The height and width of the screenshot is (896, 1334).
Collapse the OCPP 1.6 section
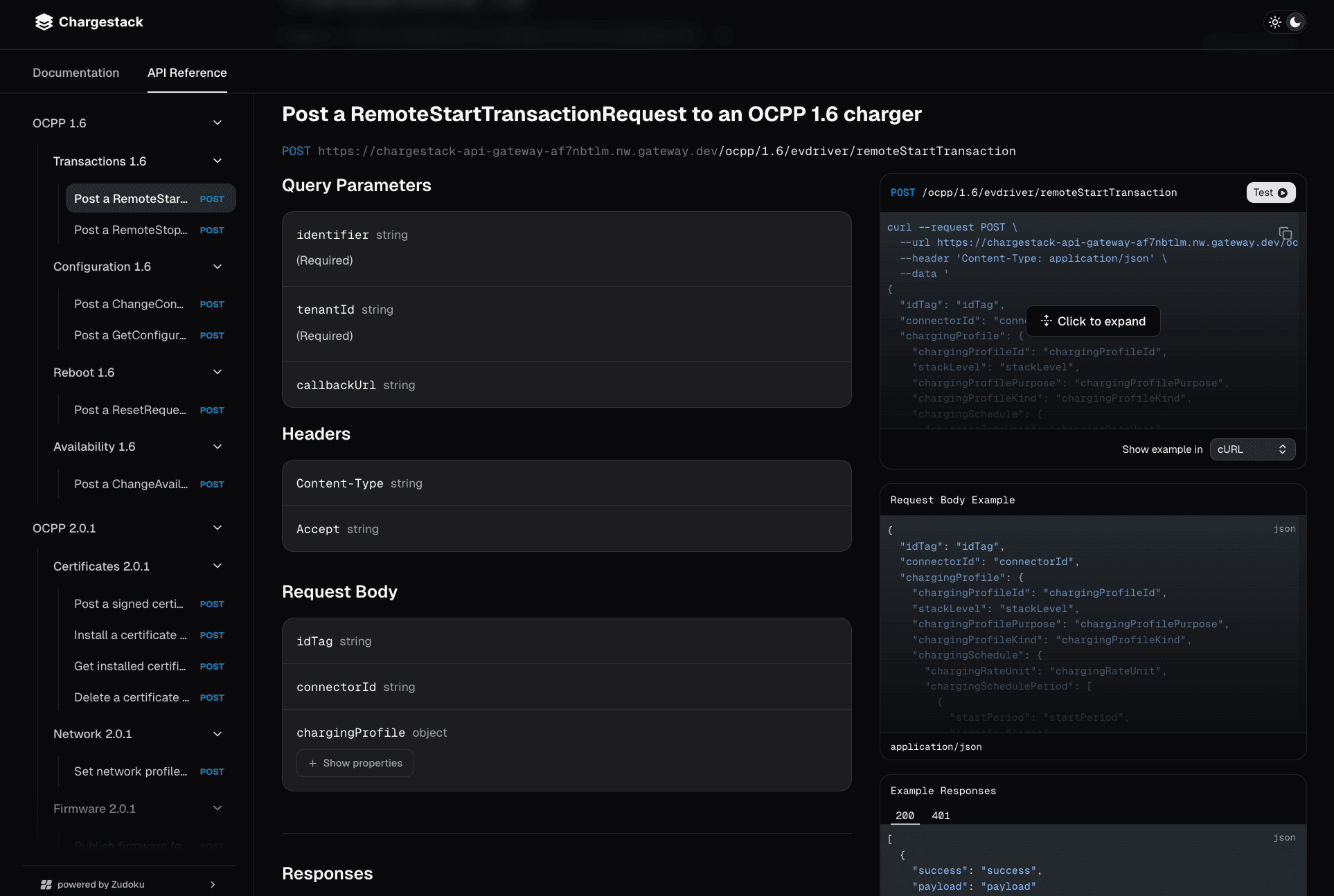pos(217,123)
